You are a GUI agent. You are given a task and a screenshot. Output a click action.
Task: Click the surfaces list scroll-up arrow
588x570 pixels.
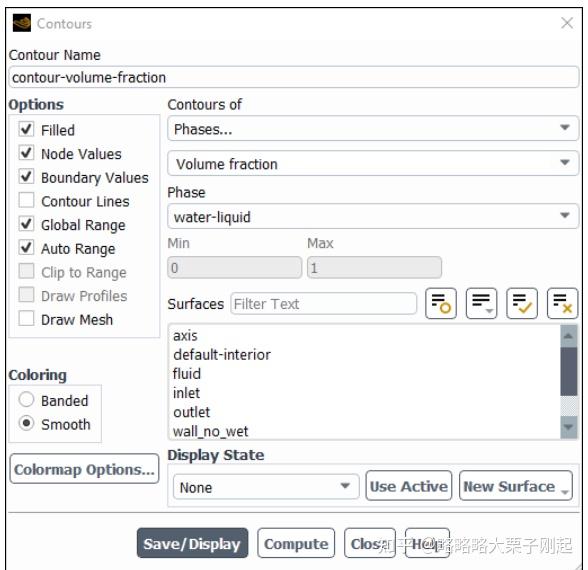568,336
